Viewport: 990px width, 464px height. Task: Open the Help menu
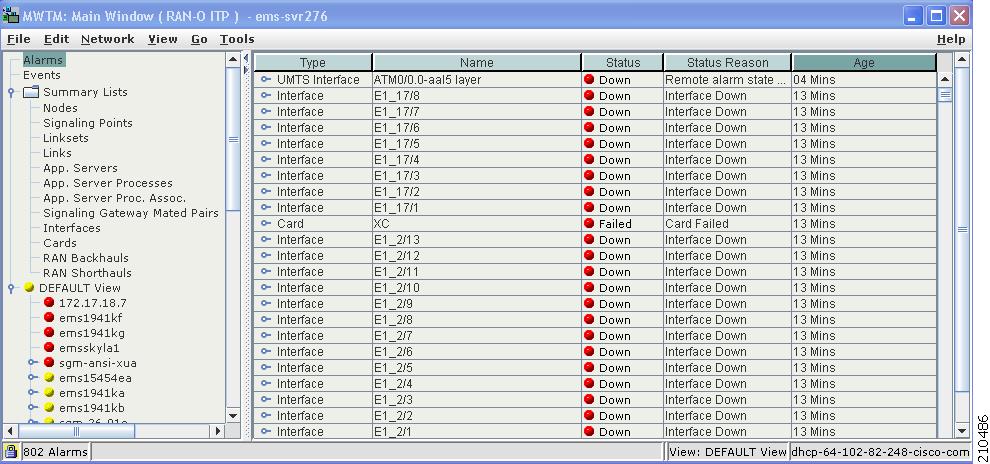coord(950,39)
